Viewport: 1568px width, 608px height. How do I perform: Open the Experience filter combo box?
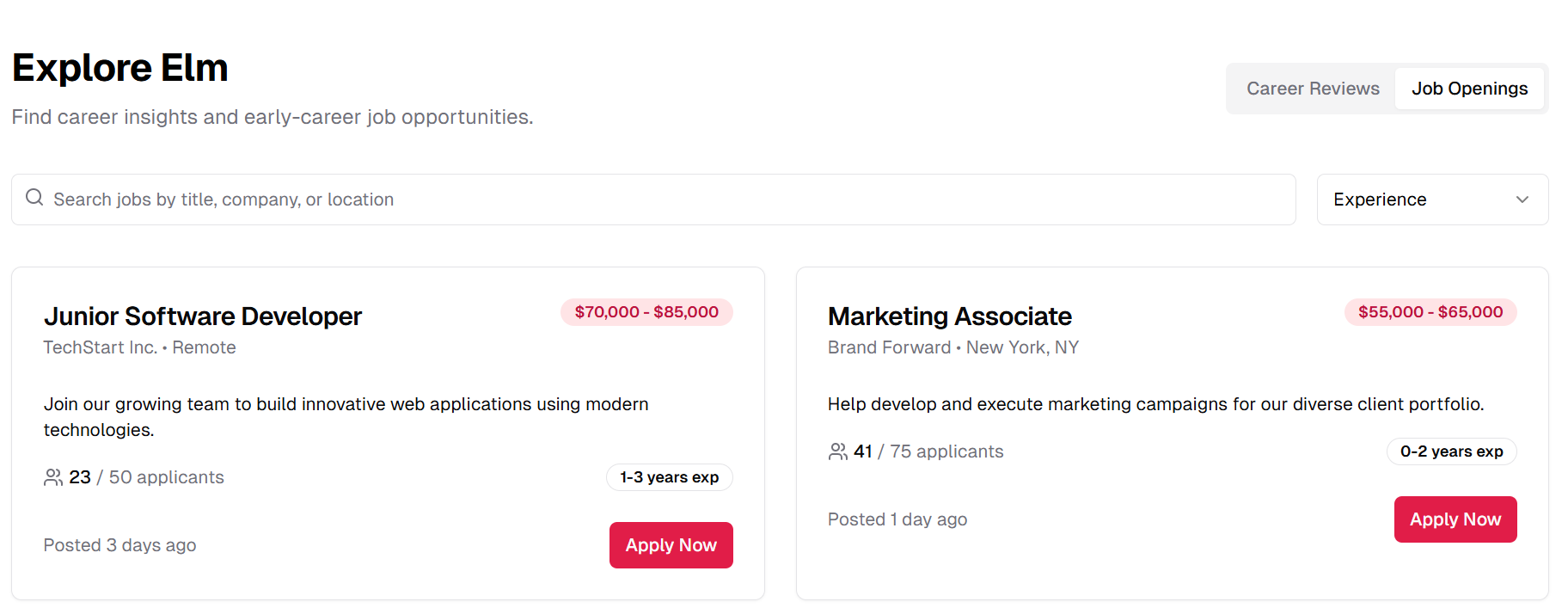pyautogui.click(x=1431, y=200)
